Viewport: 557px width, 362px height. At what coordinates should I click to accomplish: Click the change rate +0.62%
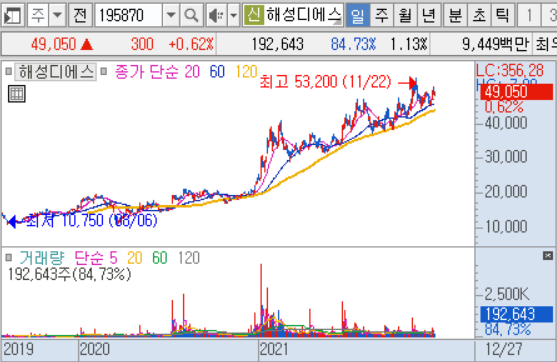191,45
